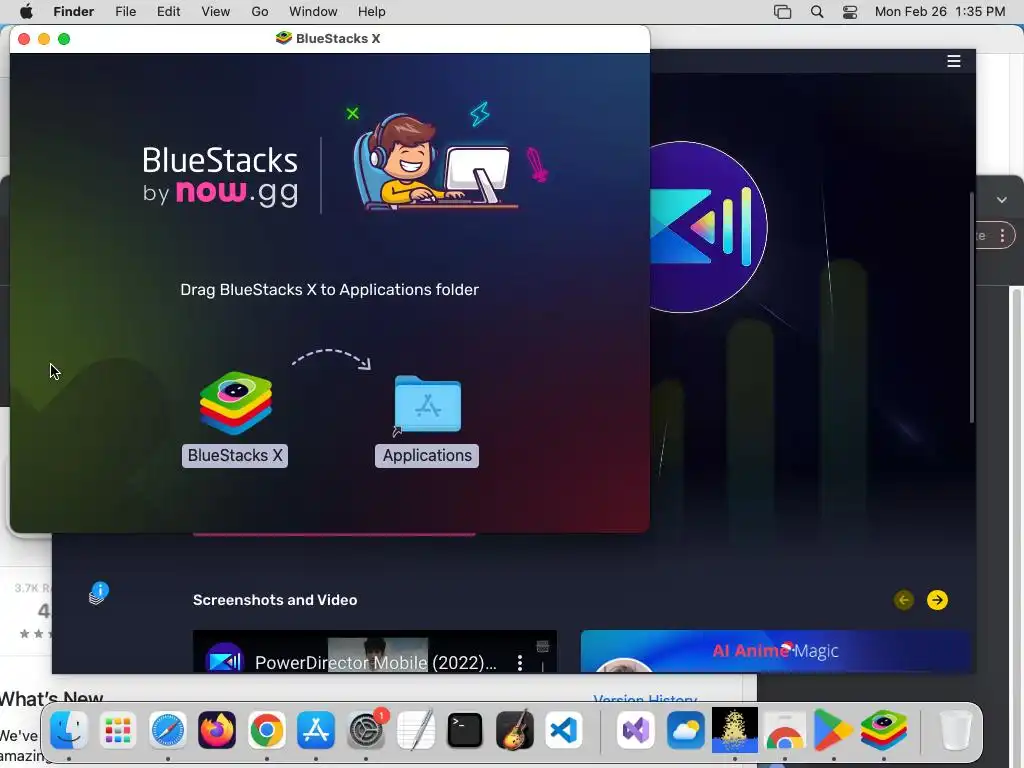Click the scrollbar of the background store window

click(x=972, y=307)
